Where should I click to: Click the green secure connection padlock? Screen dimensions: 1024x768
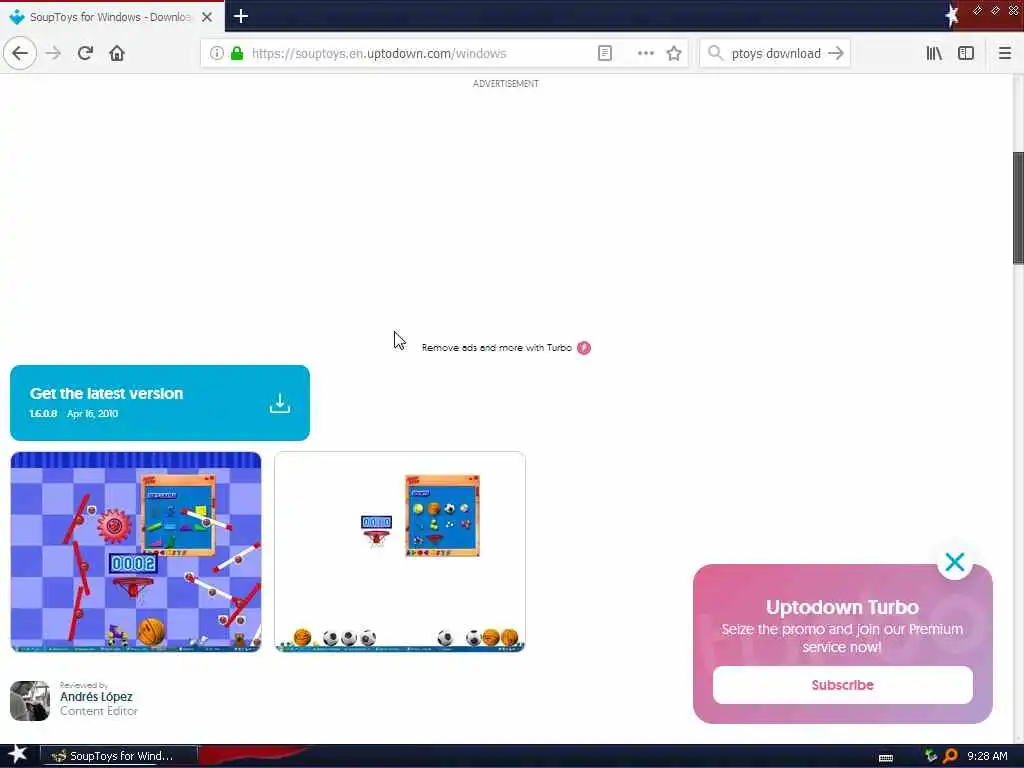click(237, 53)
